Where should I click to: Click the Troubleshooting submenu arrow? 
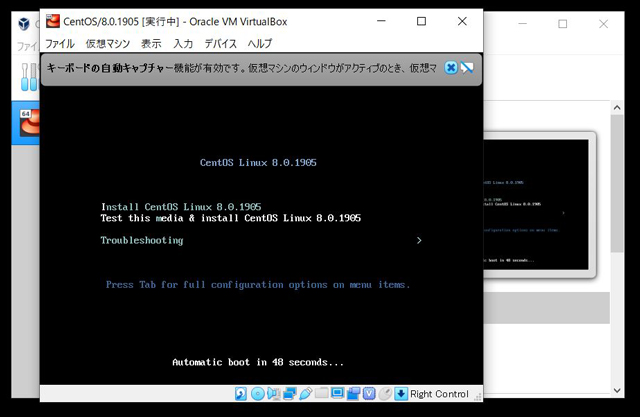(419, 240)
